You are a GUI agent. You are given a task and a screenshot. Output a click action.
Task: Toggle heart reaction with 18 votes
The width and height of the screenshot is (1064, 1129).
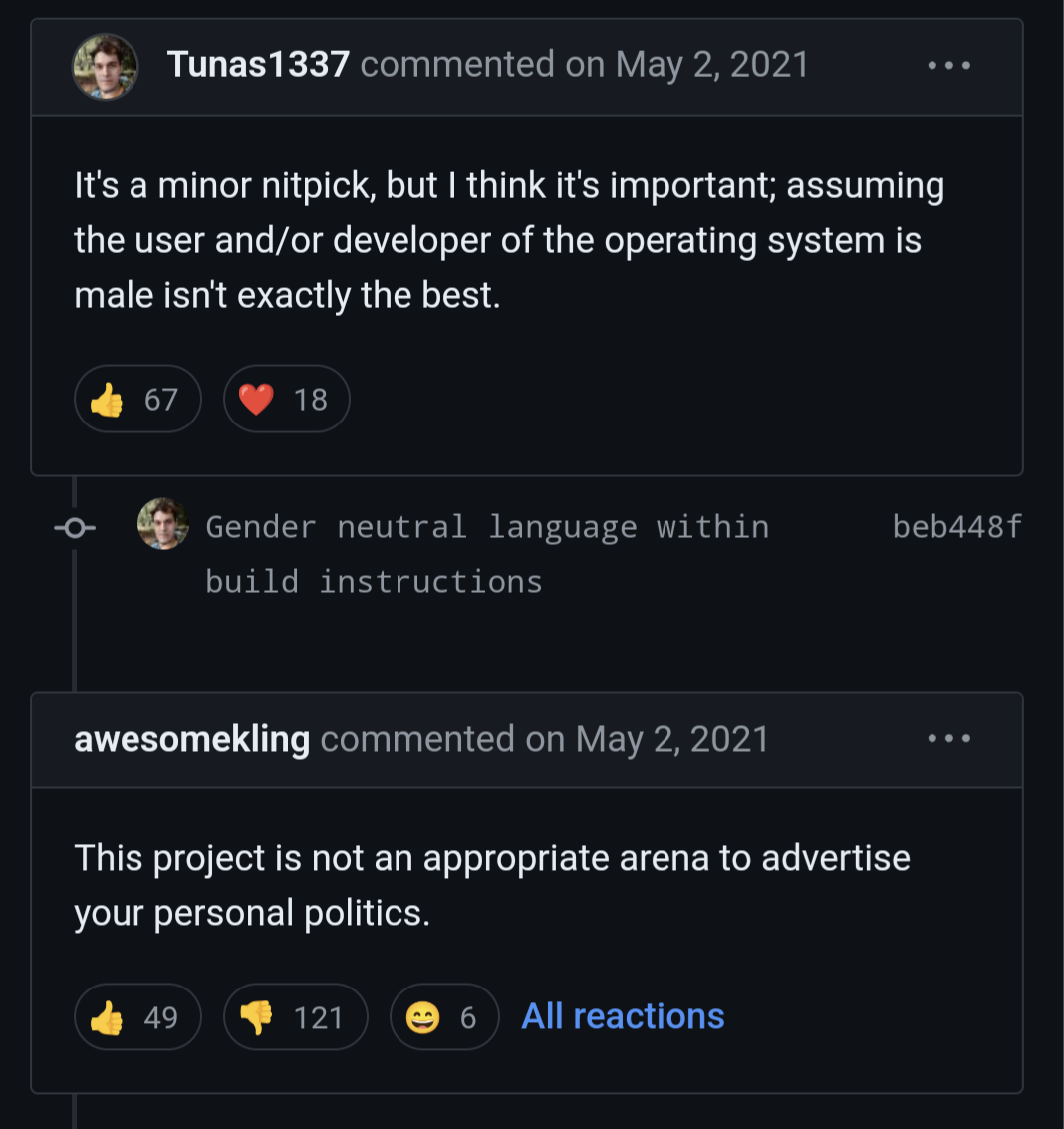coord(286,400)
